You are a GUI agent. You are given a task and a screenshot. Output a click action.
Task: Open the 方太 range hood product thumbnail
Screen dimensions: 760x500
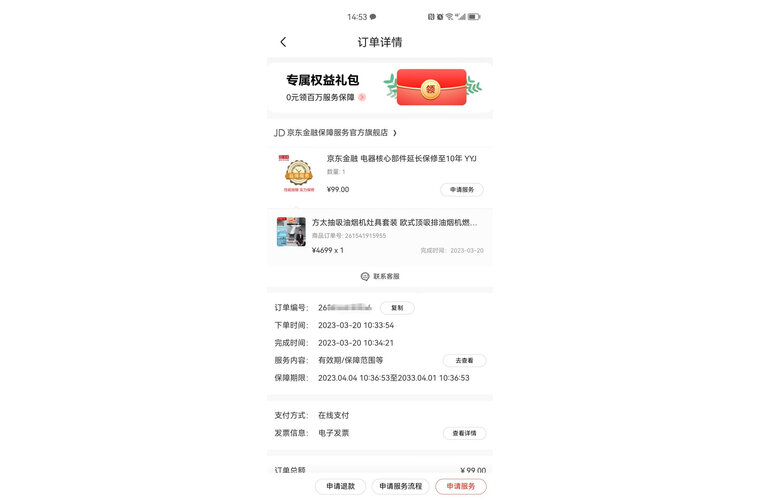(291, 232)
